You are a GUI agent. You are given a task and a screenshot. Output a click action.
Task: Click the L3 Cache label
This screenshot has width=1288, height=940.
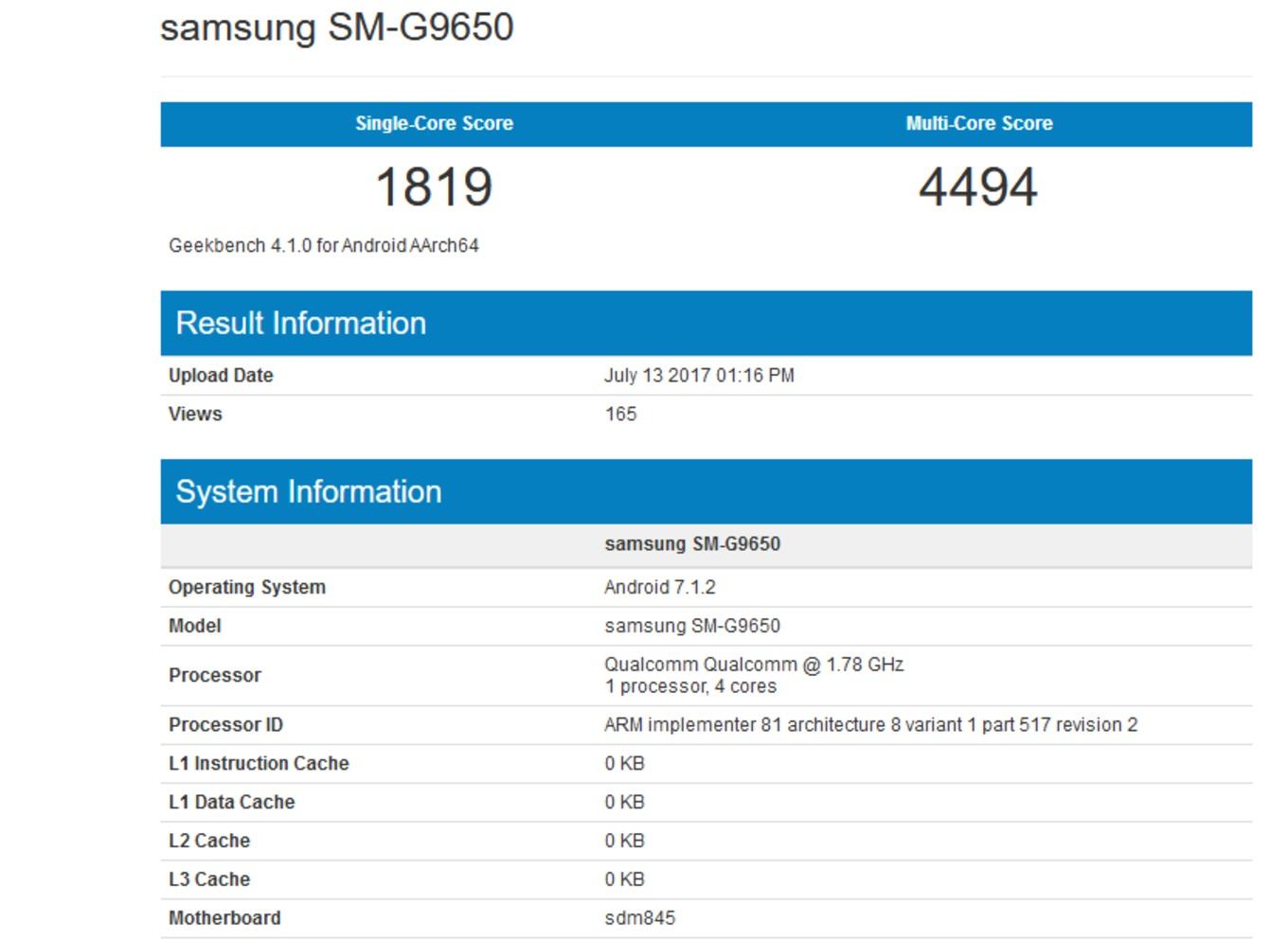click(209, 879)
